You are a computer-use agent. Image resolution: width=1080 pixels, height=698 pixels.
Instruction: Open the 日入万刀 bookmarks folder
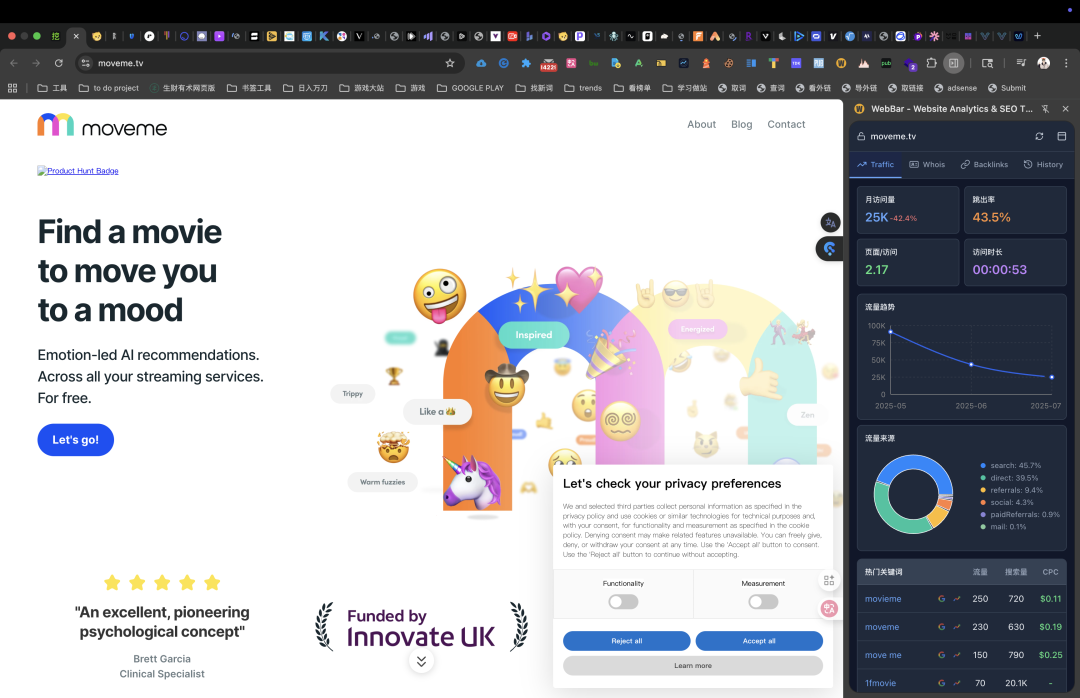point(305,88)
